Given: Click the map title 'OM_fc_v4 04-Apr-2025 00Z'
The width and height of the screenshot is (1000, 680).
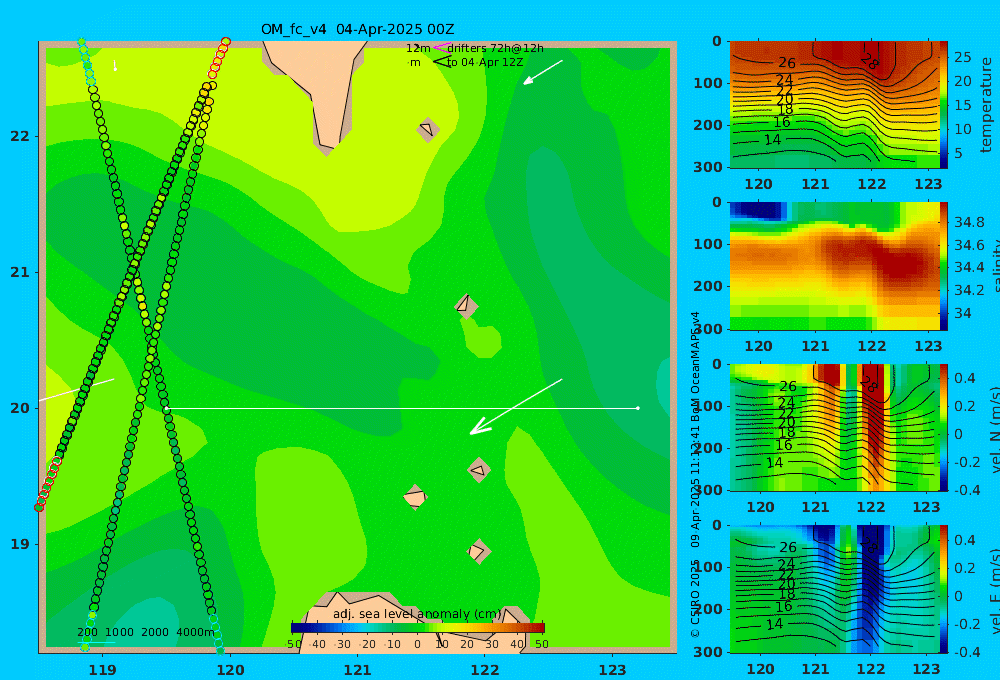Looking at the screenshot, I should click(358, 29).
